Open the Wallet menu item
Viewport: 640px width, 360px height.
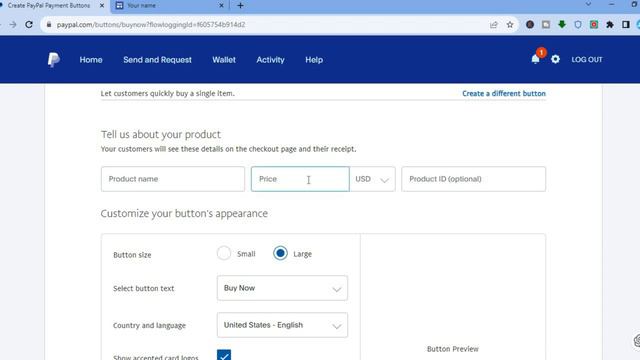(x=224, y=60)
